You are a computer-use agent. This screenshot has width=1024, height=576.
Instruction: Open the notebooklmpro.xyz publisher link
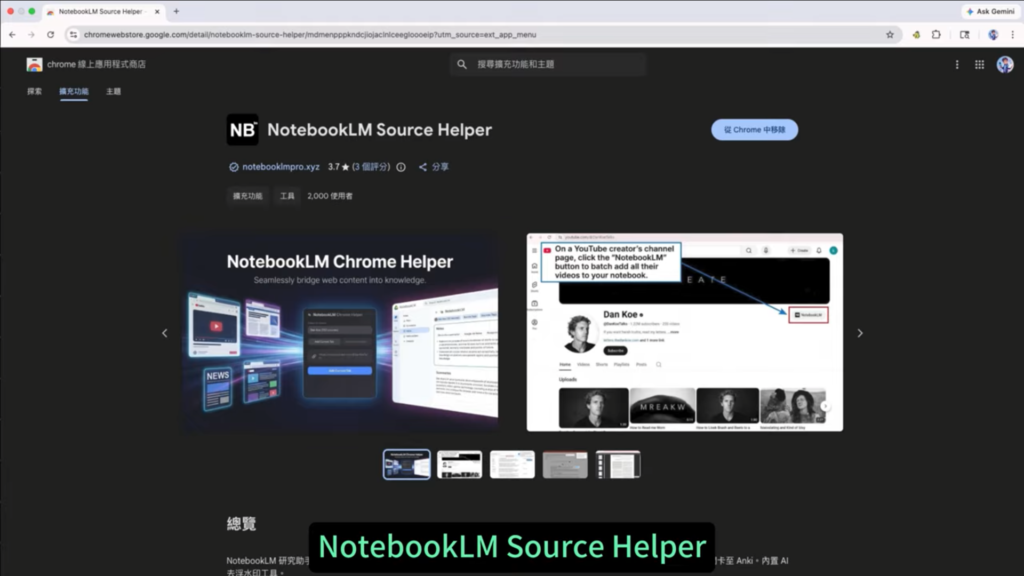[x=281, y=167]
